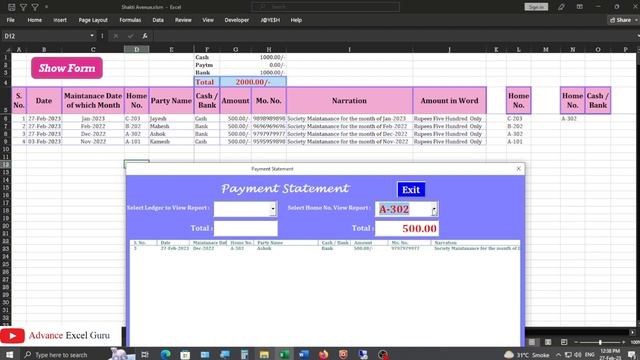
Task: Select column D header
Action: click(136, 49)
